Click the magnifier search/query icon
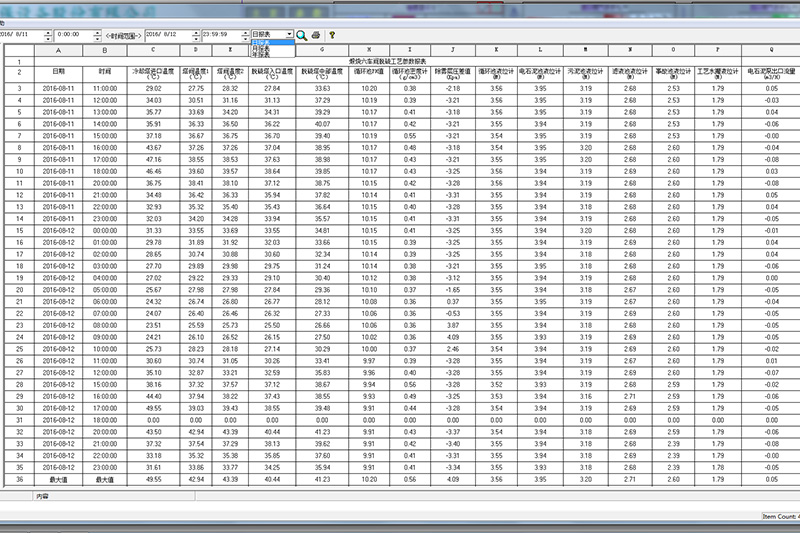800x533 pixels. point(301,34)
